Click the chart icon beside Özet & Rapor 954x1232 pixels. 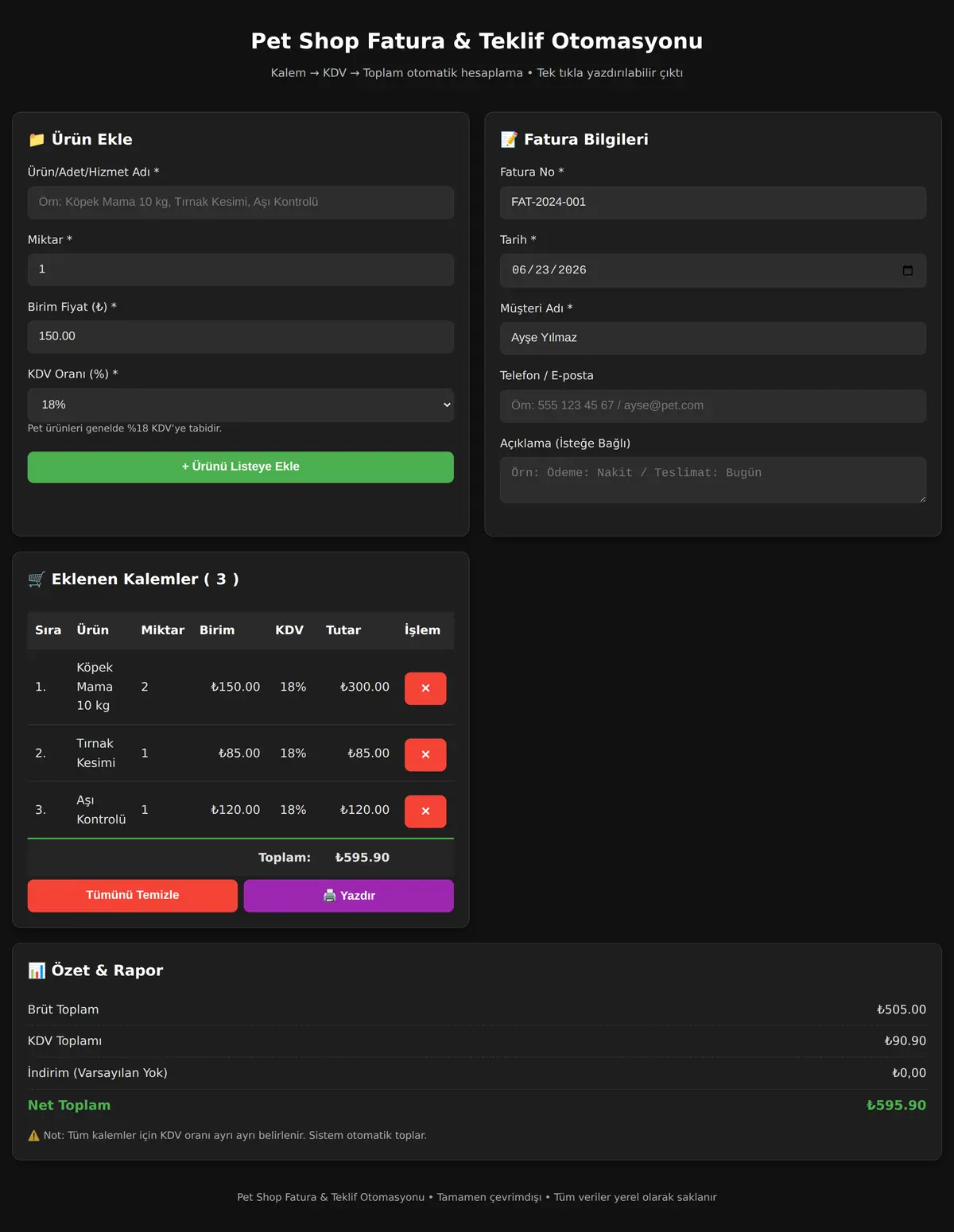37,970
